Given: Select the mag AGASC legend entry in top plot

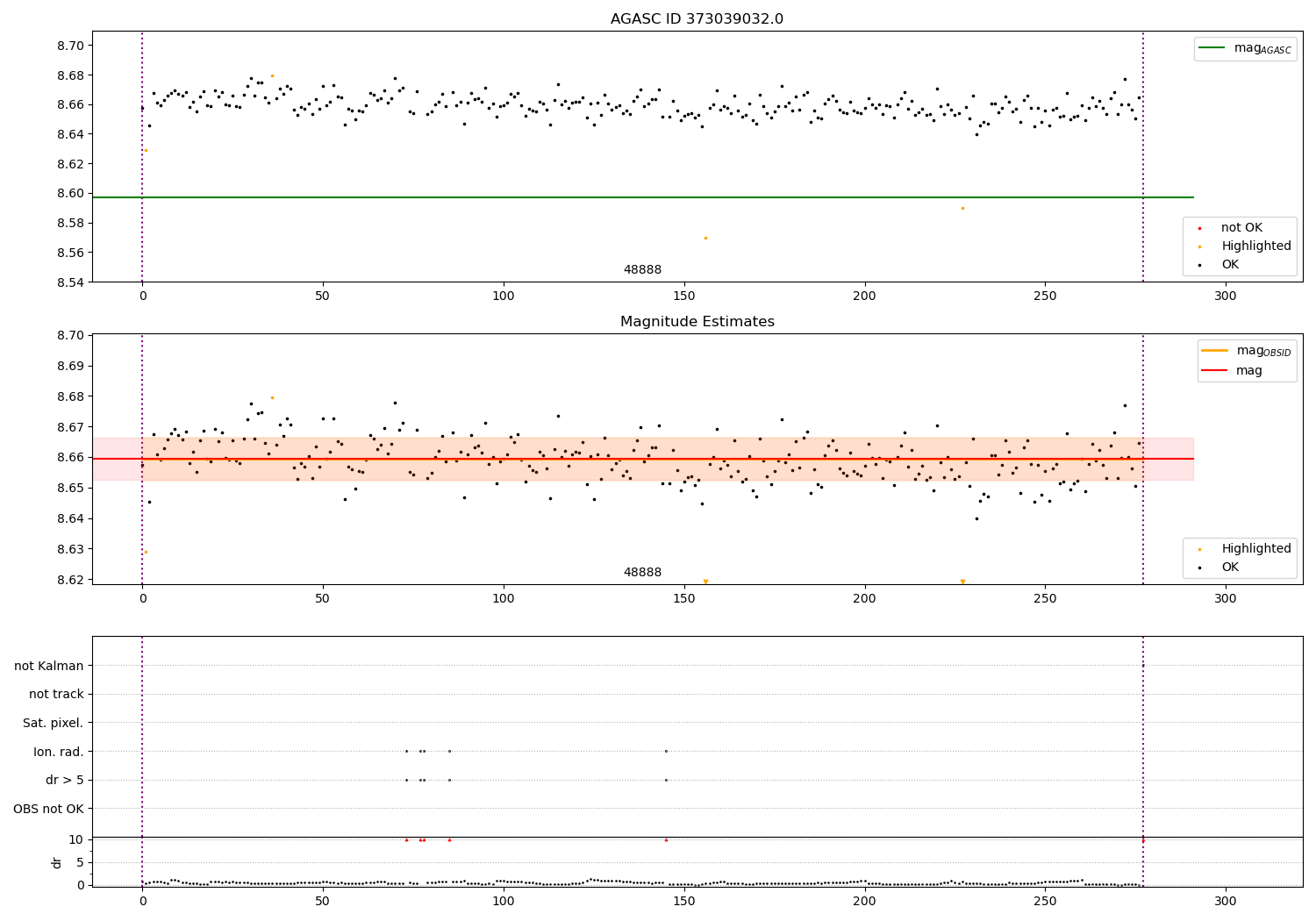Looking at the screenshot, I should (1246, 48).
